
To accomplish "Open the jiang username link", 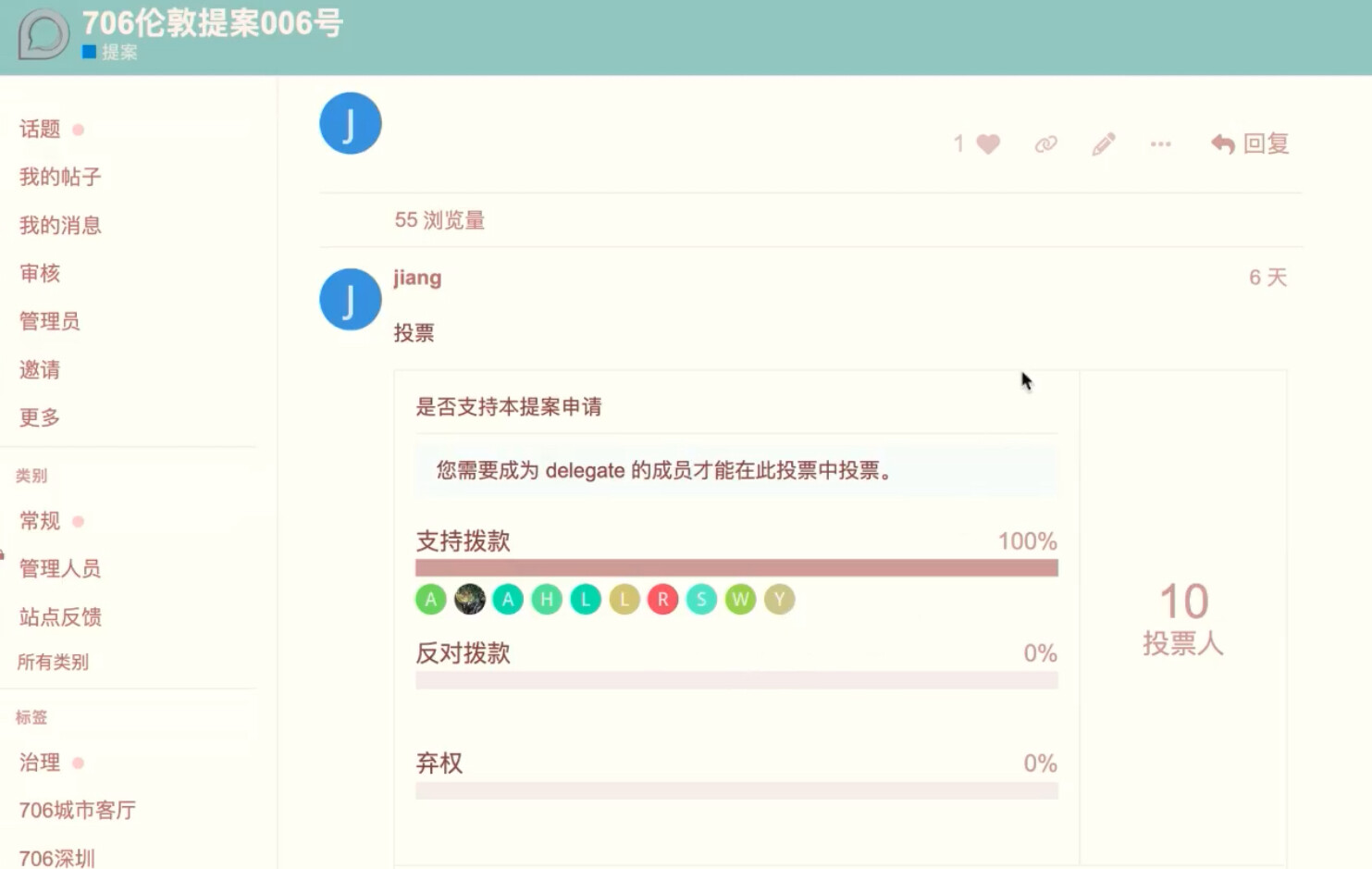I will (417, 278).
